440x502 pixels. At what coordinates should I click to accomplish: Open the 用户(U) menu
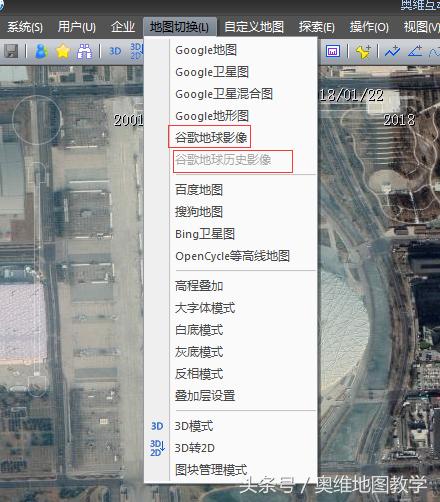[77, 27]
